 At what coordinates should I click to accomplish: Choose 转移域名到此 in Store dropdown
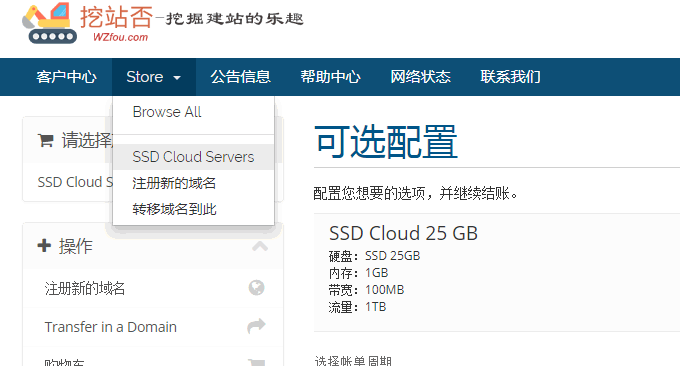point(174,209)
